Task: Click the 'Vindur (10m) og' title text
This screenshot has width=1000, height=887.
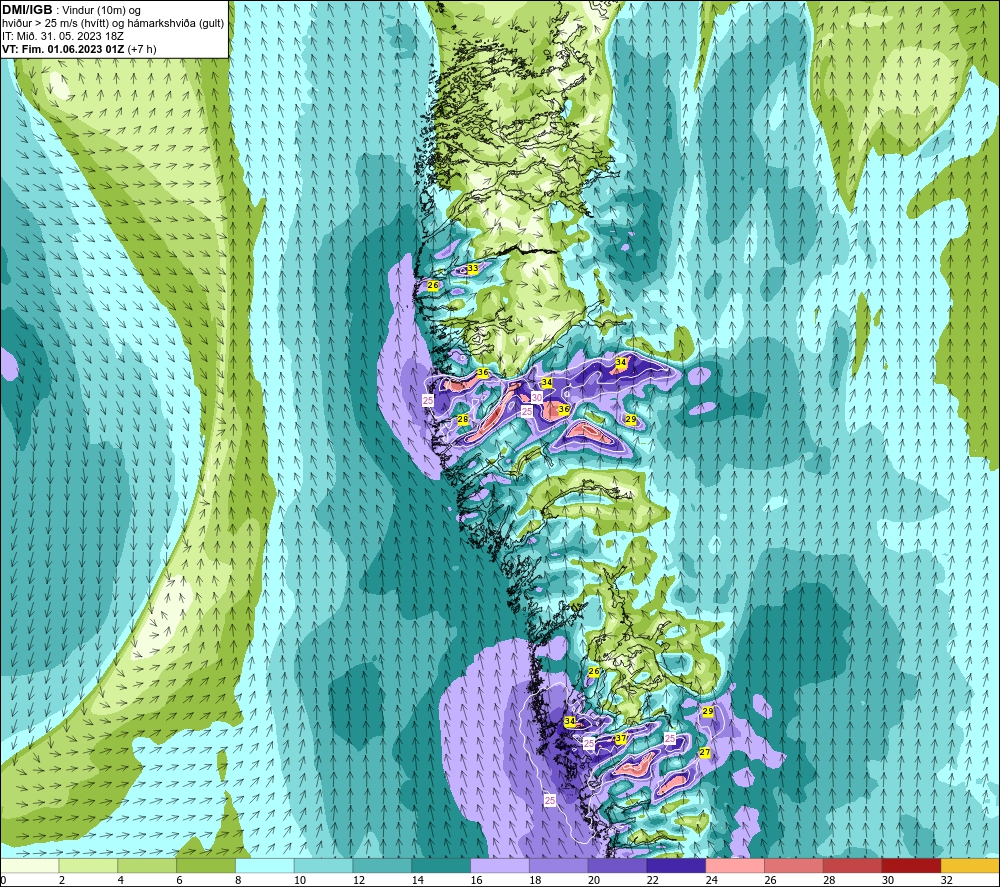Action: click(101, 11)
